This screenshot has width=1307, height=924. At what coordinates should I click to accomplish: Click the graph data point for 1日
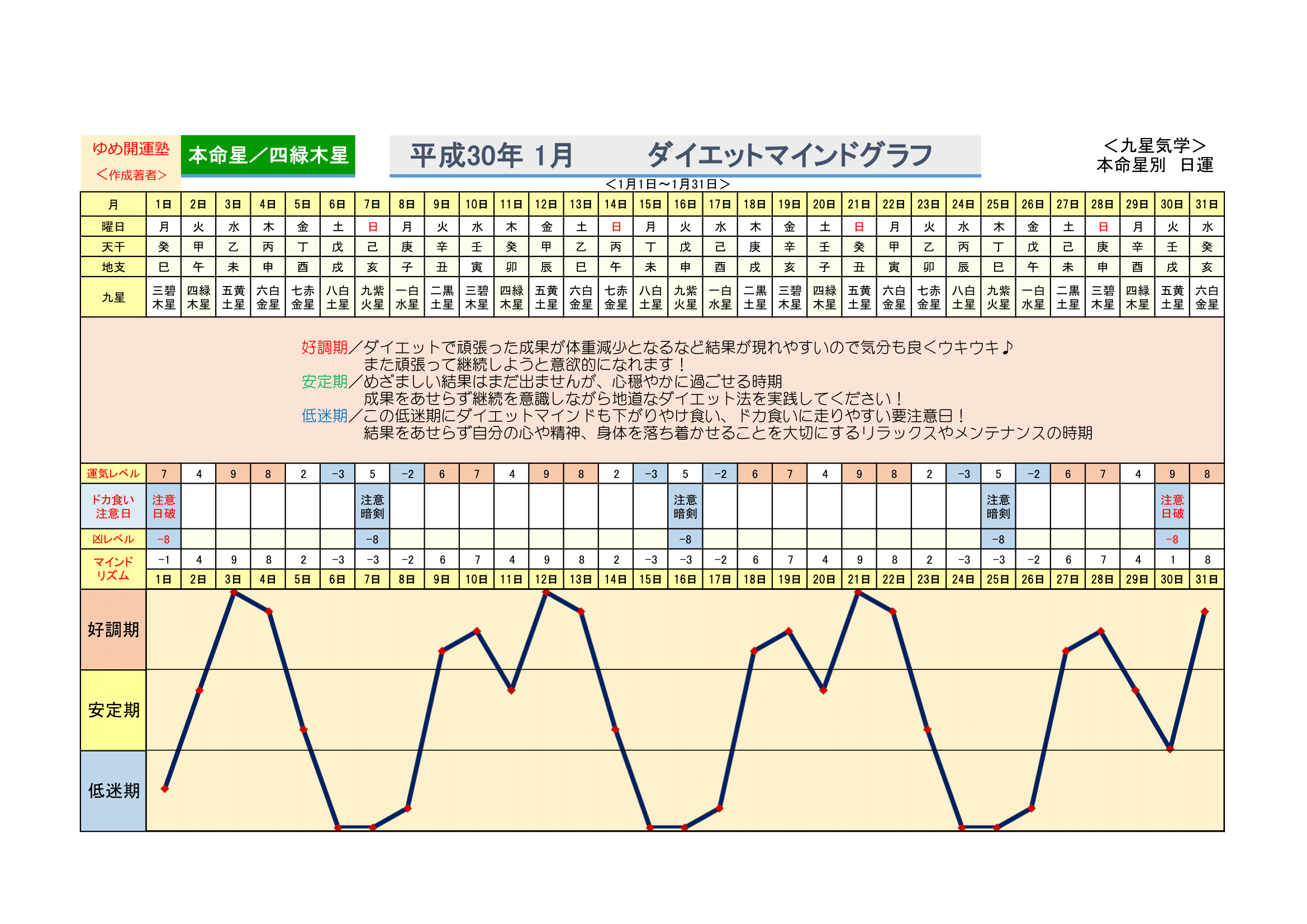[164, 789]
